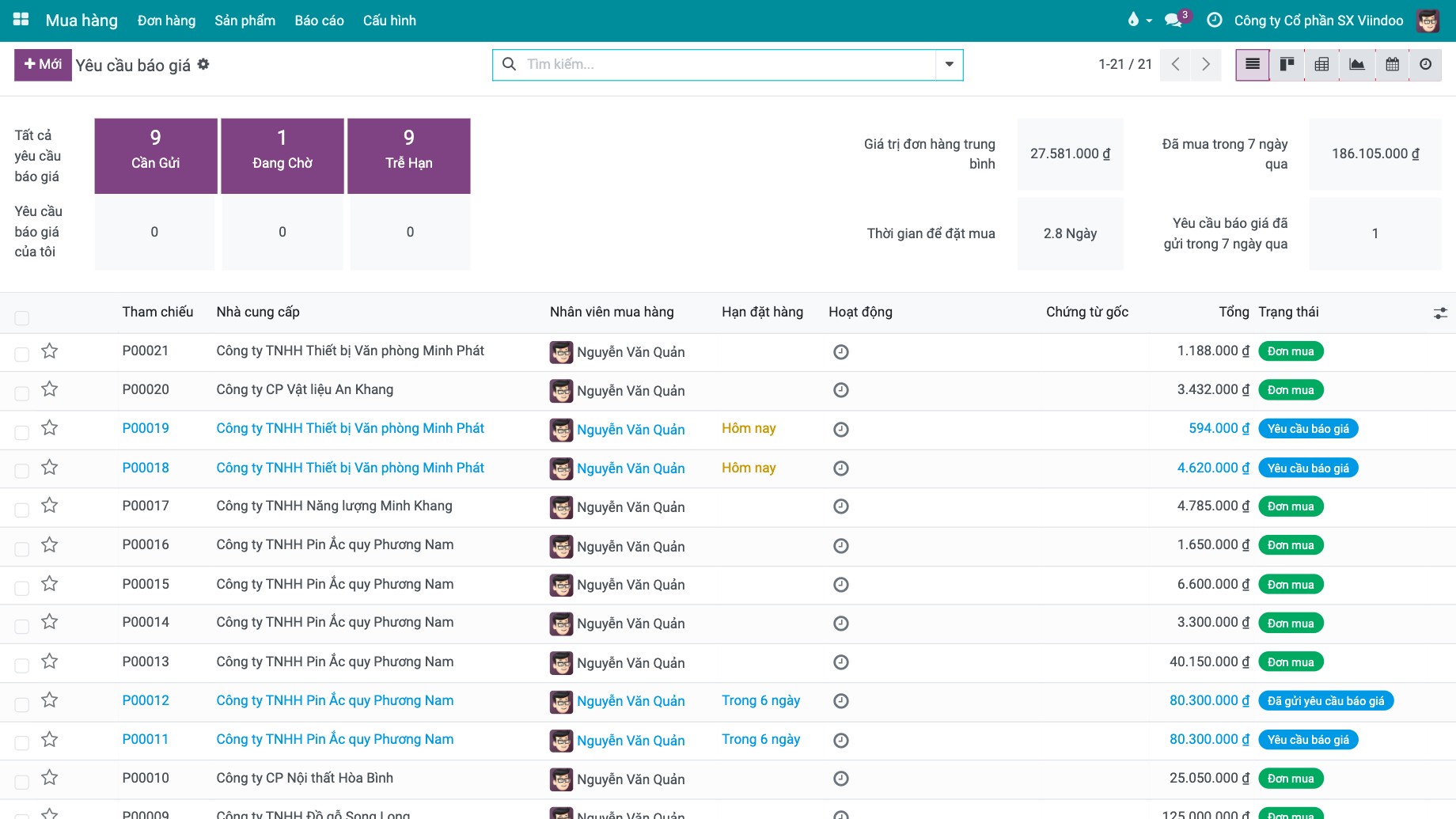Click the company name Công ty Cổ phần SX Viindoo
Image resolution: width=1456 pixels, height=819 pixels.
pyautogui.click(x=1318, y=21)
